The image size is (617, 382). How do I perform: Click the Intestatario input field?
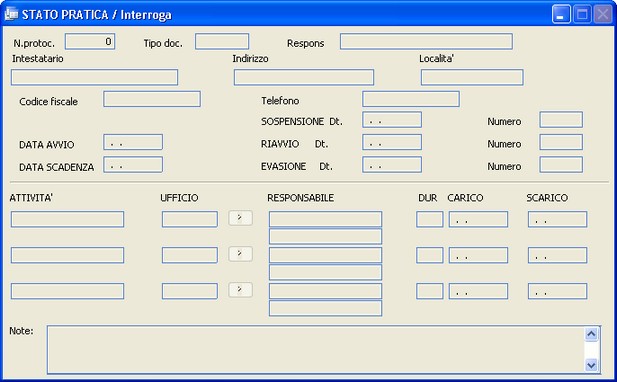pyautogui.click(x=94, y=77)
